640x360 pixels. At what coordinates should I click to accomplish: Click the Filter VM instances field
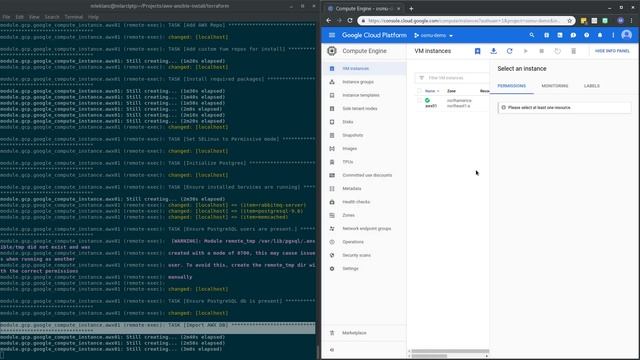[452, 78]
